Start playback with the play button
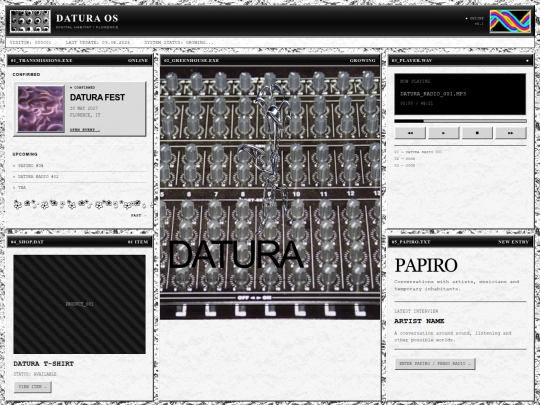540x405 pixels. click(x=444, y=133)
